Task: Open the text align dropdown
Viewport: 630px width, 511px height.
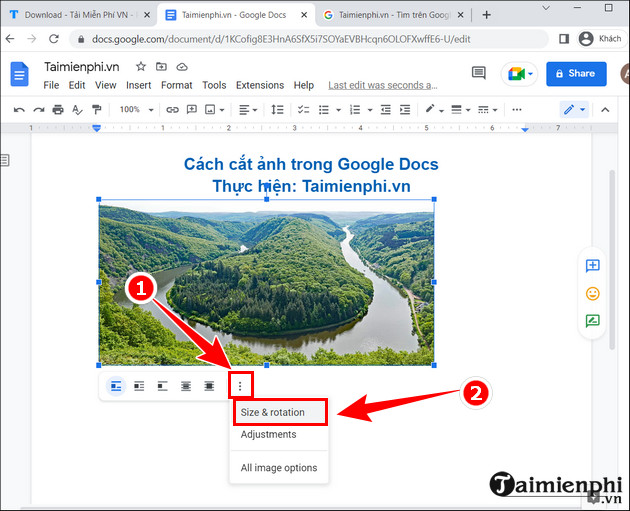Action: (x=248, y=110)
